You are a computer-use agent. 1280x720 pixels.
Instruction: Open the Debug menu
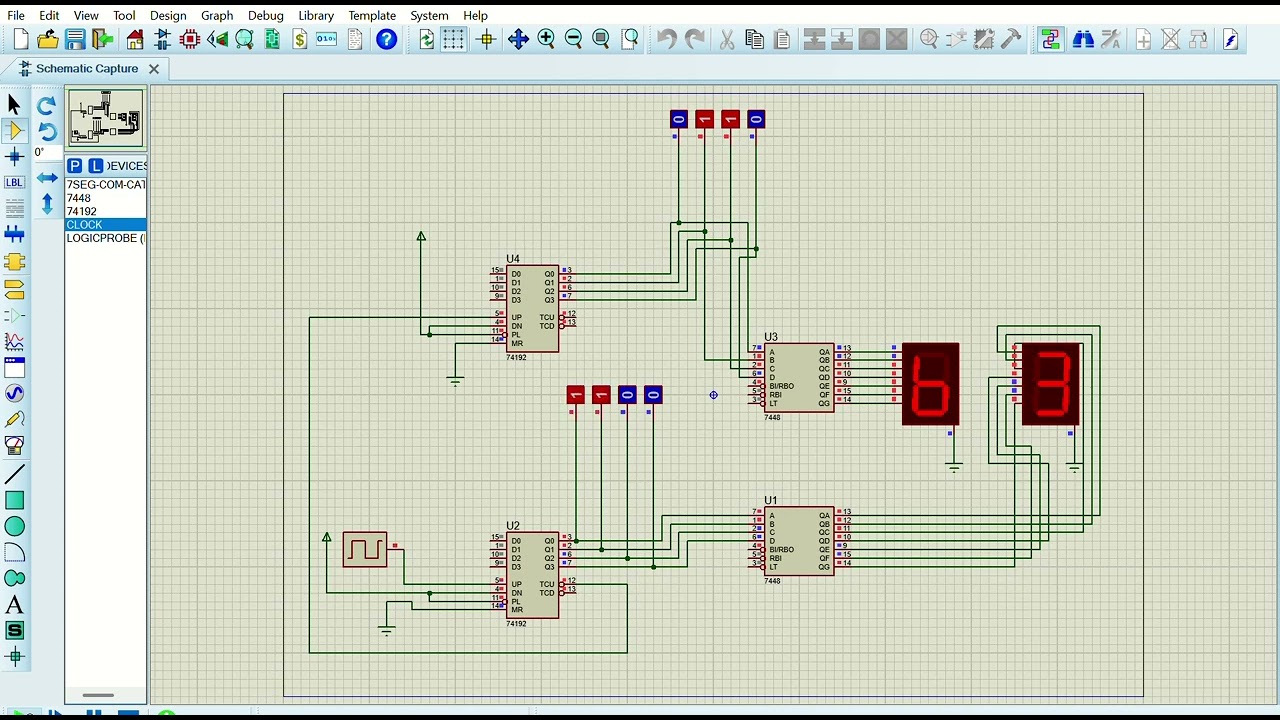point(266,15)
